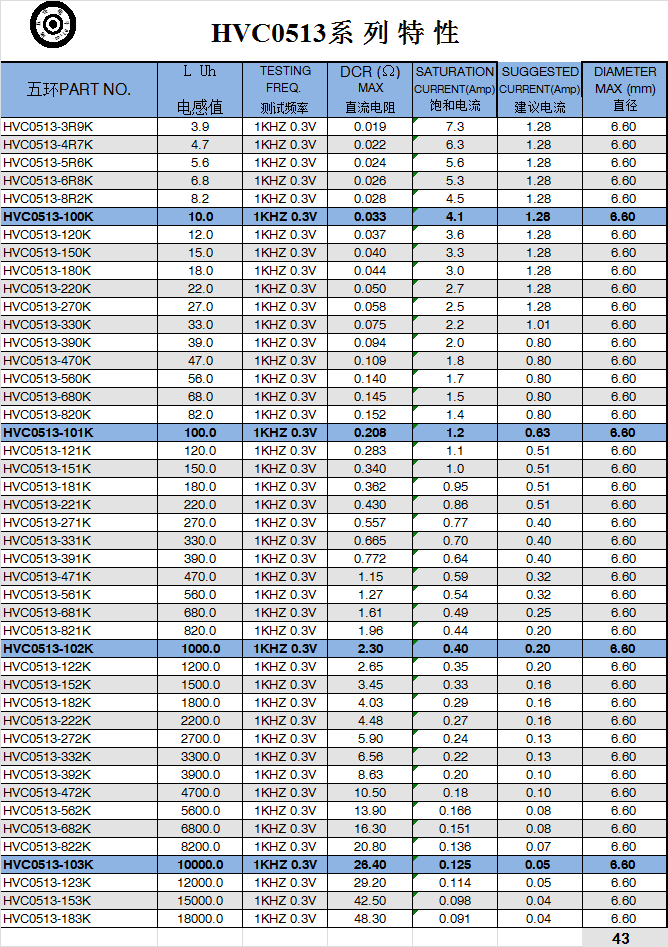Screen dimensions: 668x947
Task: Select inductance value 18000.0
Action: pos(200,919)
